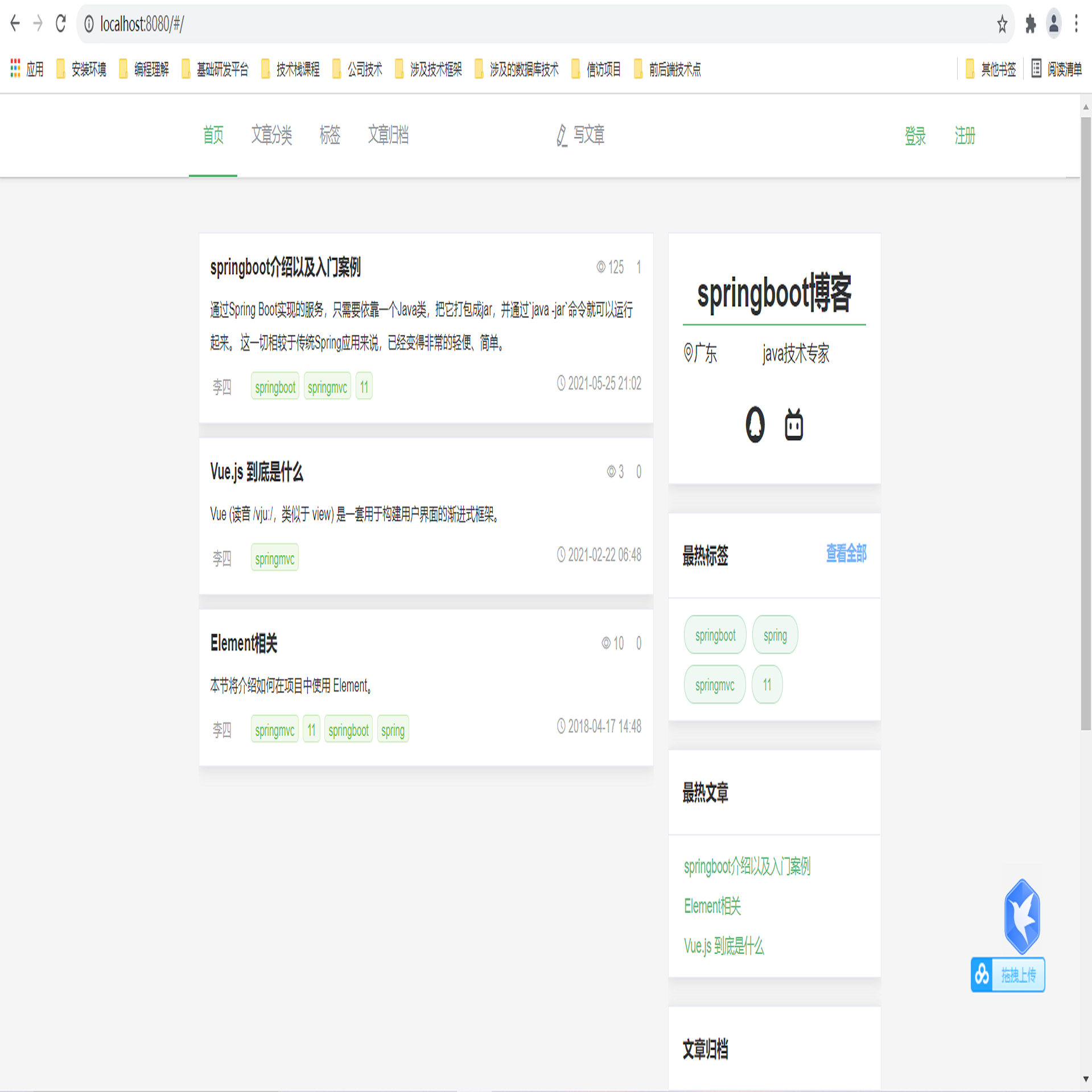Screen dimensions: 1092x1092
Task: Click the clock icon beside 2021-02-22 06:48
Action: click(x=561, y=555)
